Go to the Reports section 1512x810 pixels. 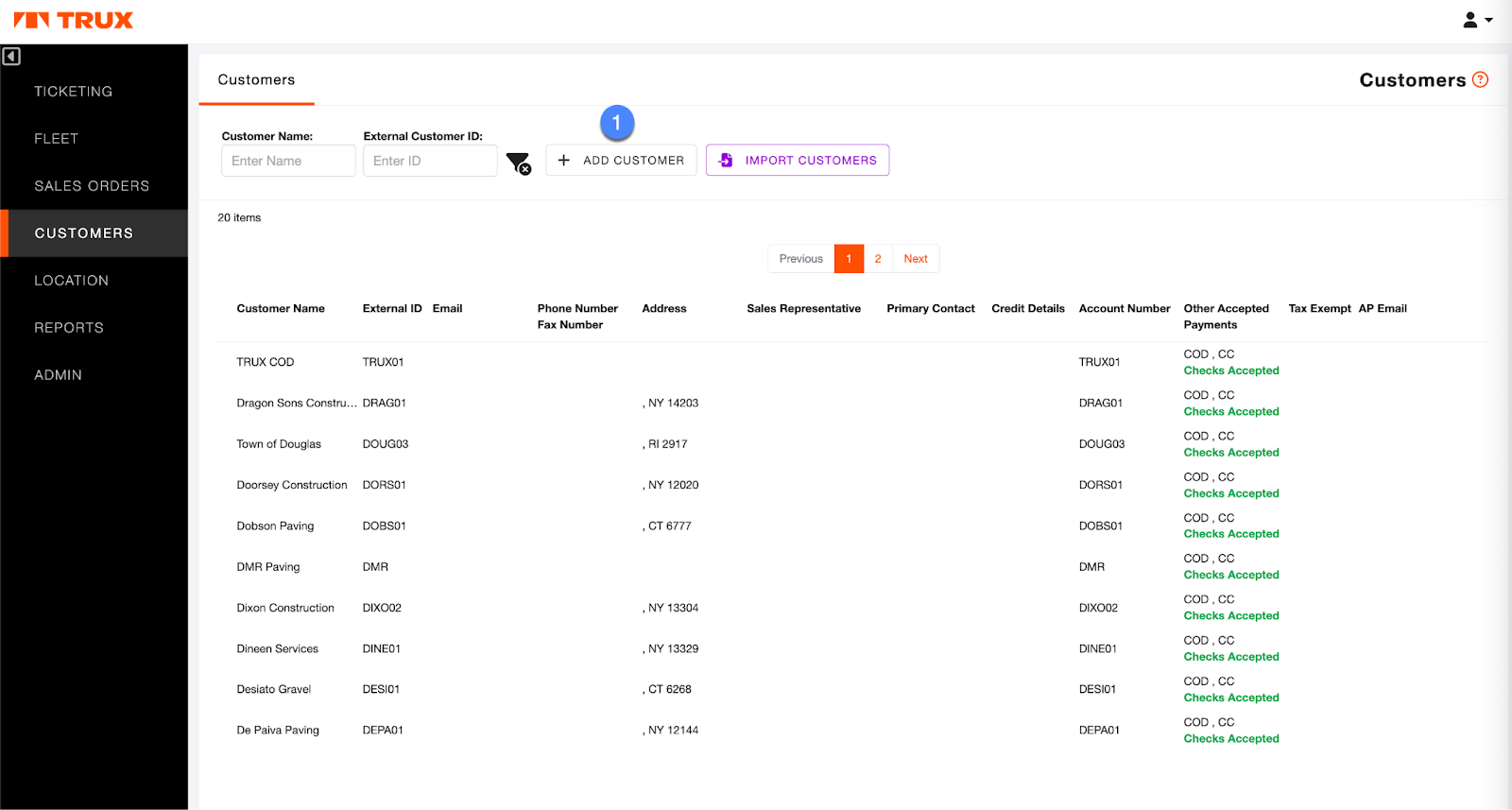(69, 328)
